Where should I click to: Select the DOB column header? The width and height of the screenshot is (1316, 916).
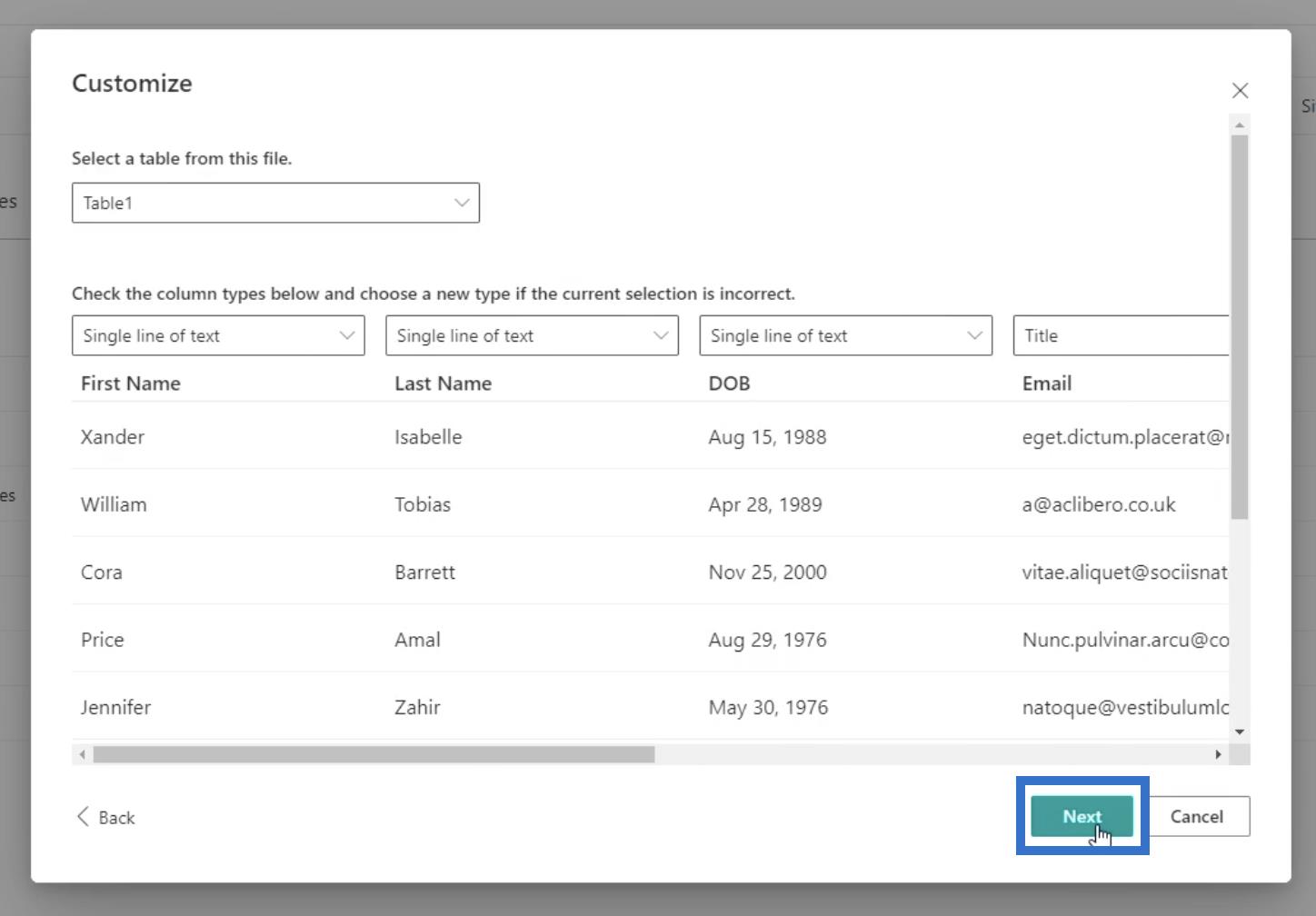tap(729, 383)
